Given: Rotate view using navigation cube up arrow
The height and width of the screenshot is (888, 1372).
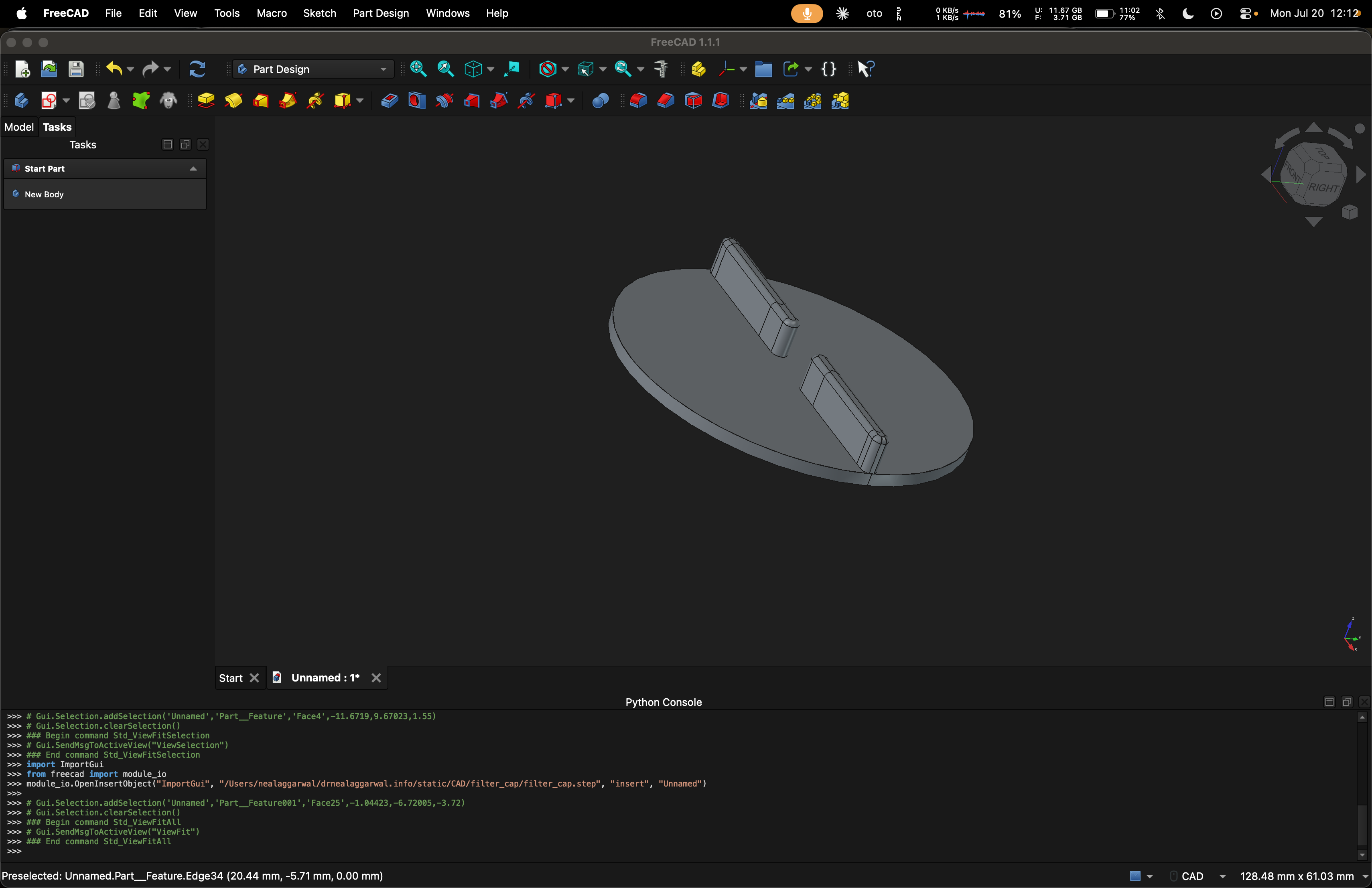Looking at the screenshot, I should (1313, 128).
